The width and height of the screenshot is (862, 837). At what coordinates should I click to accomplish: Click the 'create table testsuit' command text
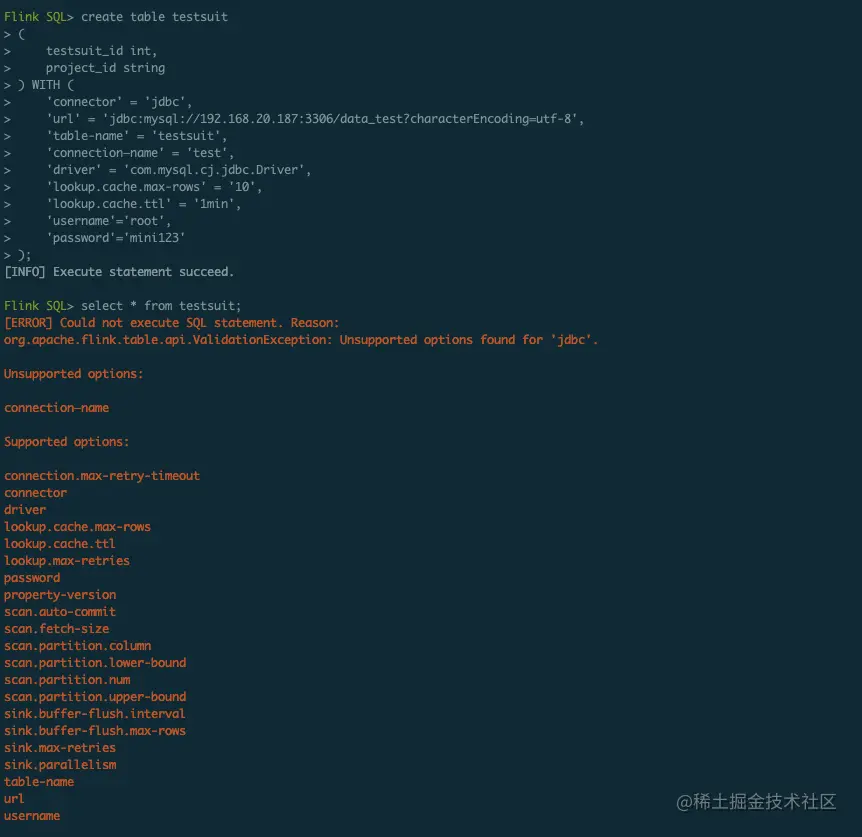[x=154, y=17]
